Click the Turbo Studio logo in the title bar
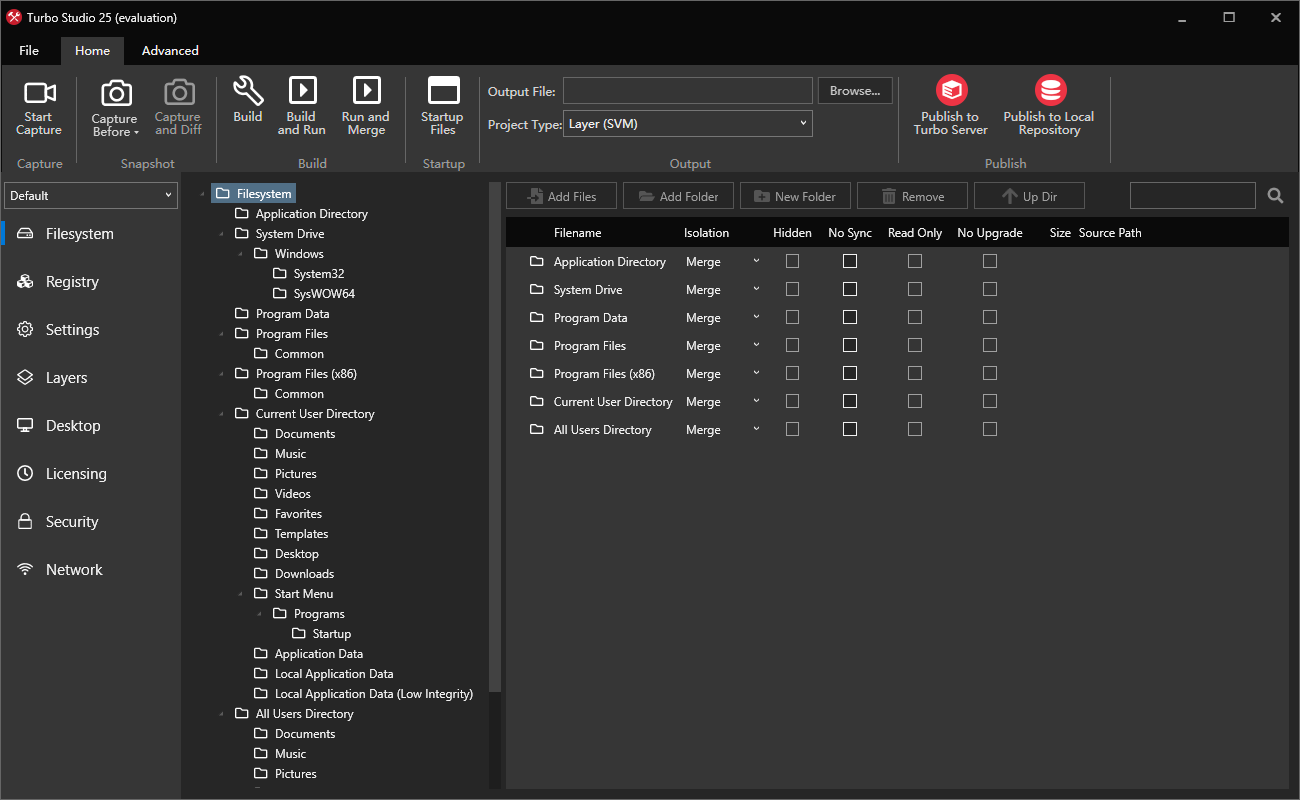The width and height of the screenshot is (1300, 800). click(14, 18)
